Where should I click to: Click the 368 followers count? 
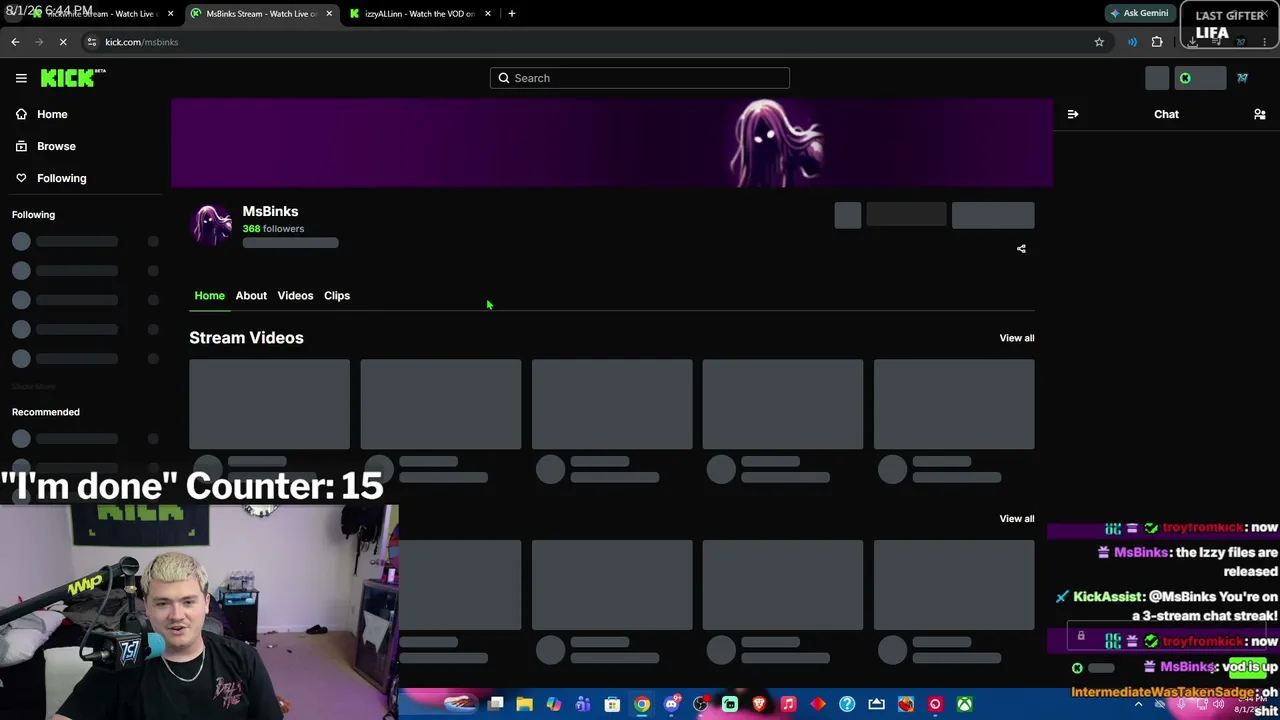pos(273,229)
